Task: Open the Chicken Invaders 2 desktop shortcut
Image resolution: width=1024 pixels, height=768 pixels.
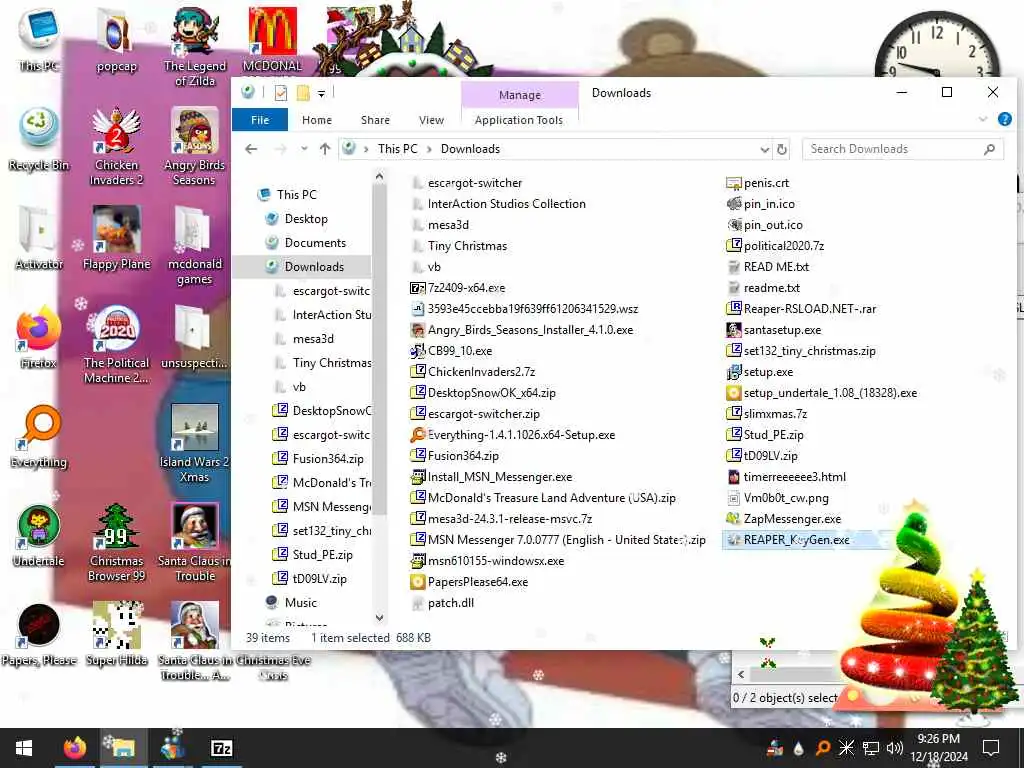Action: 116,146
